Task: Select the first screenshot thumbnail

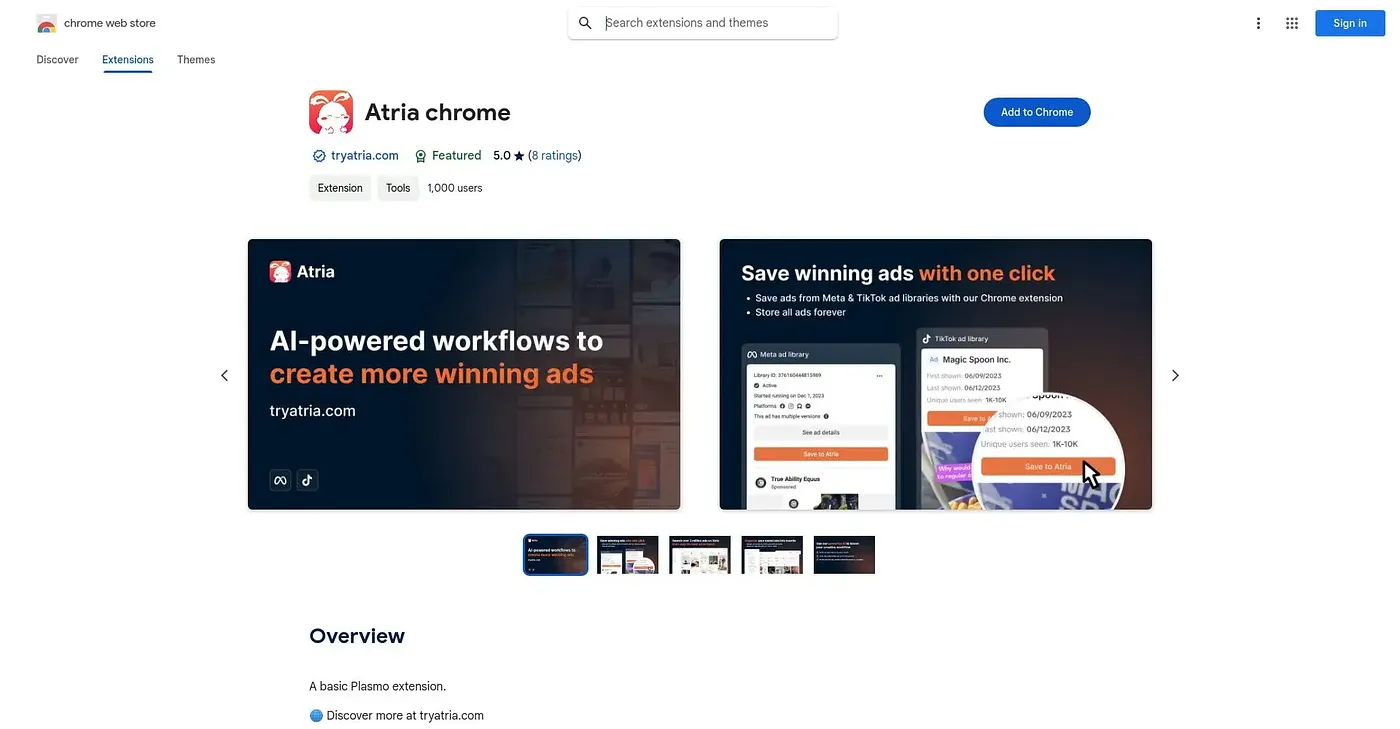Action: (555, 555)
